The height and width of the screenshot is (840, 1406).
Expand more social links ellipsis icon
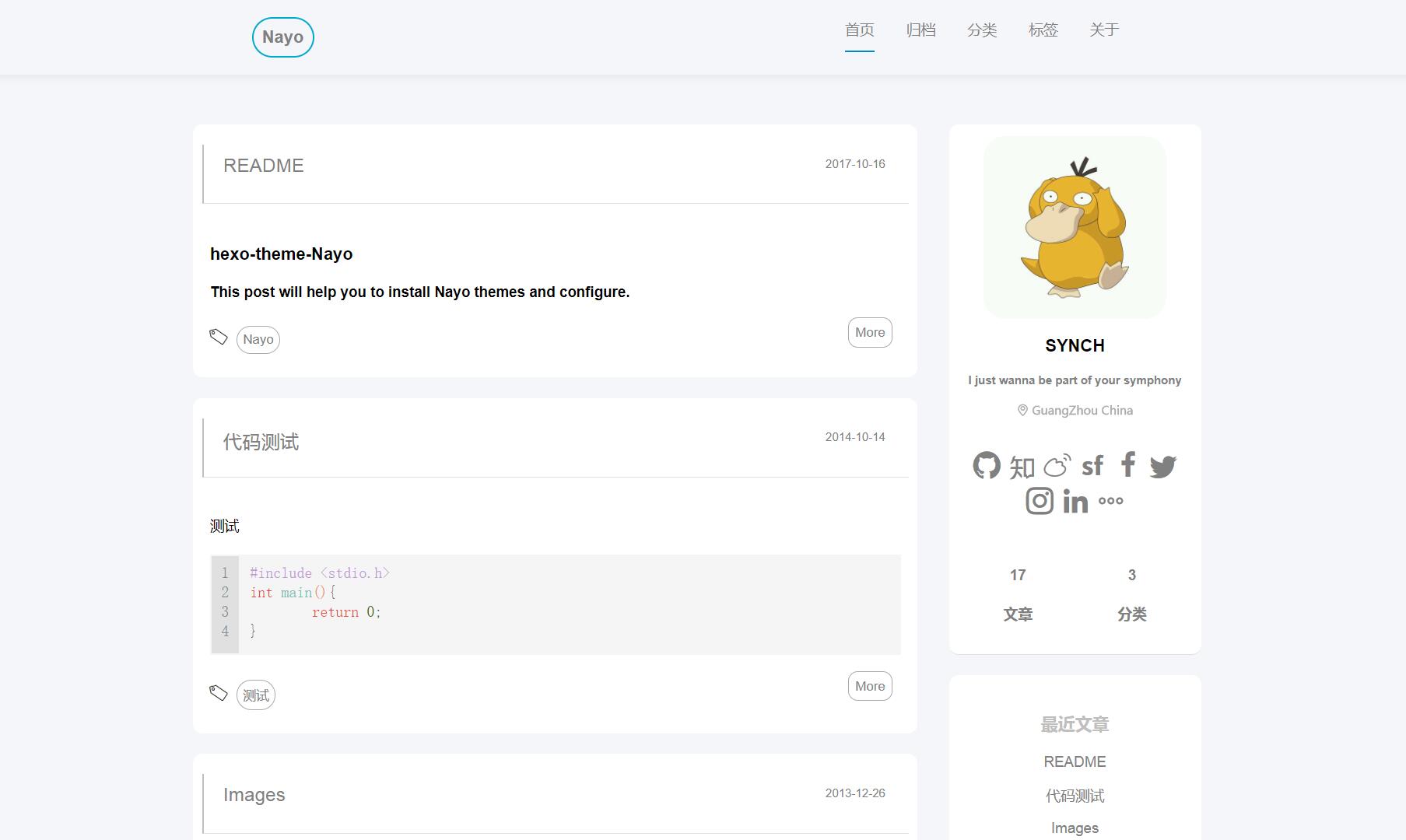(1110, 501)
